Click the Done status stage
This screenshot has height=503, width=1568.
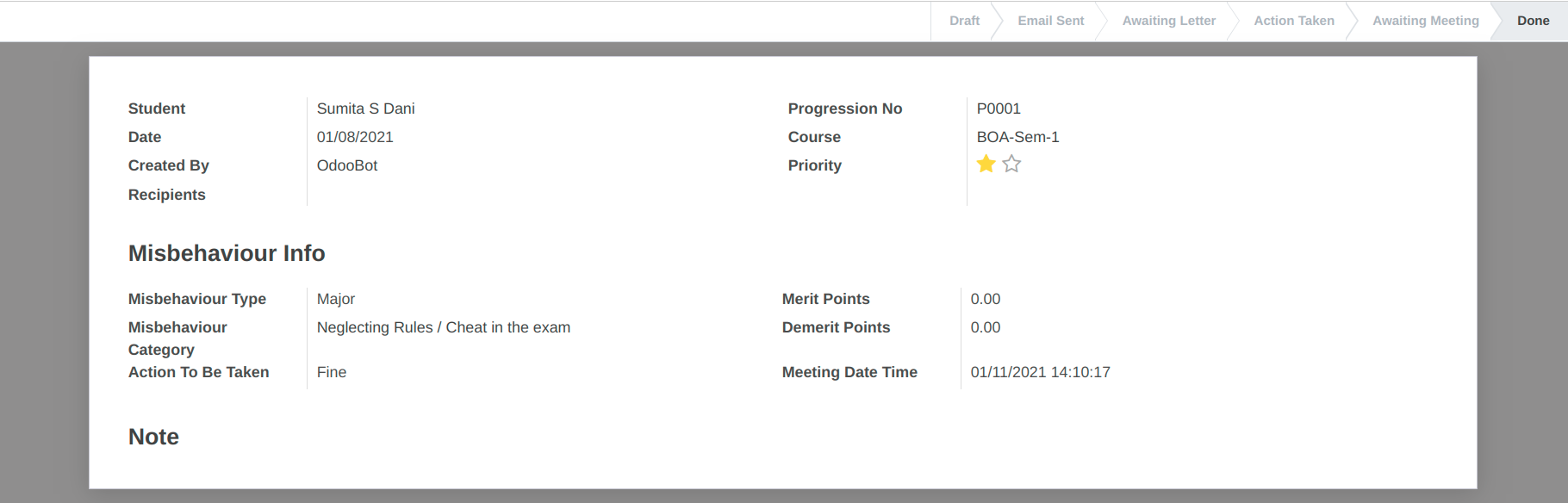(1533, 21)
